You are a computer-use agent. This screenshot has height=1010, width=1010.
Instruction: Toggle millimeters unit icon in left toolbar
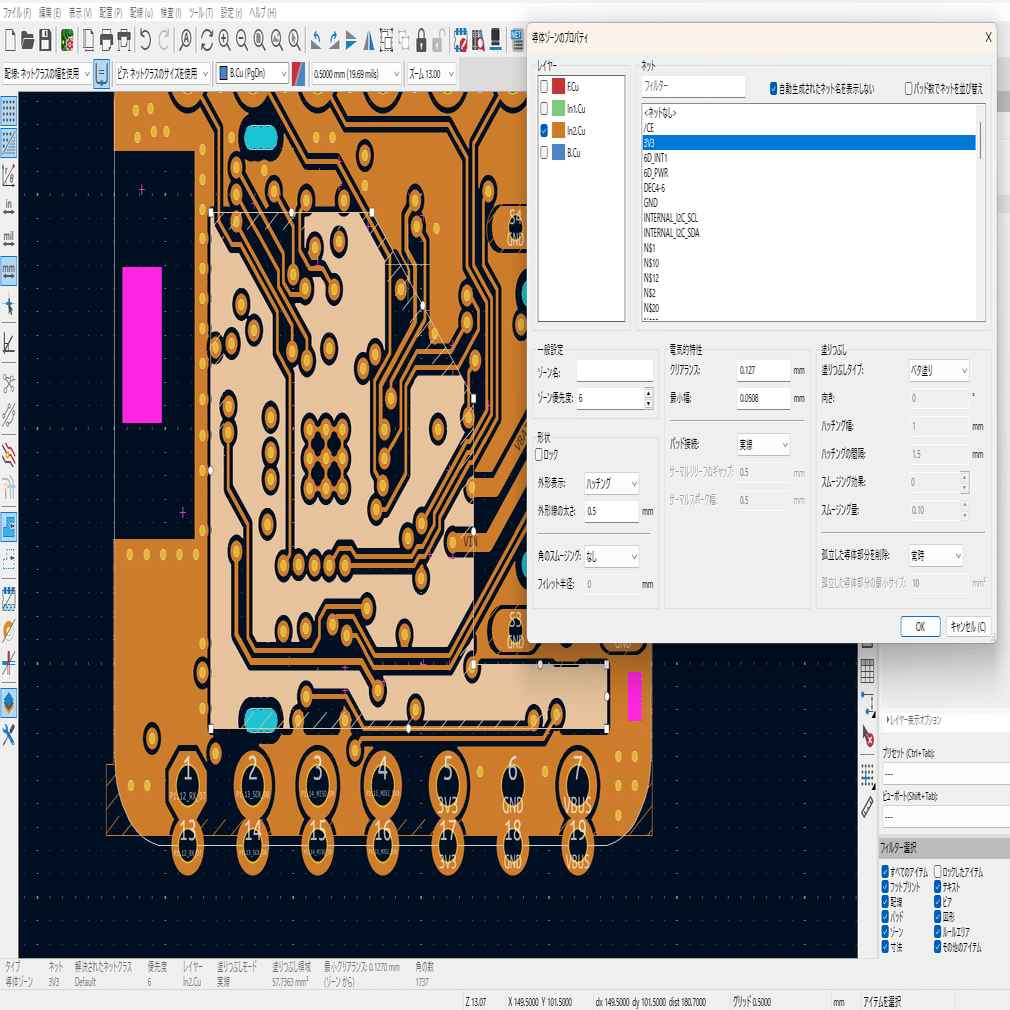(x=9, y=270)
